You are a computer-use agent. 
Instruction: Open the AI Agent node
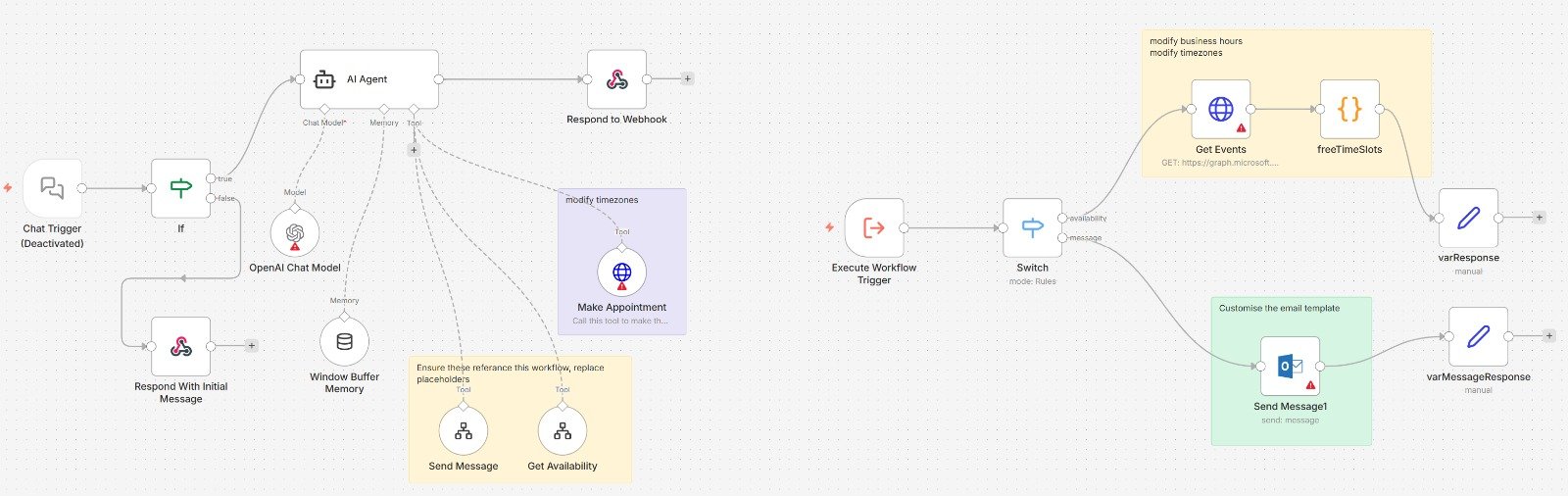click(368, 79)
